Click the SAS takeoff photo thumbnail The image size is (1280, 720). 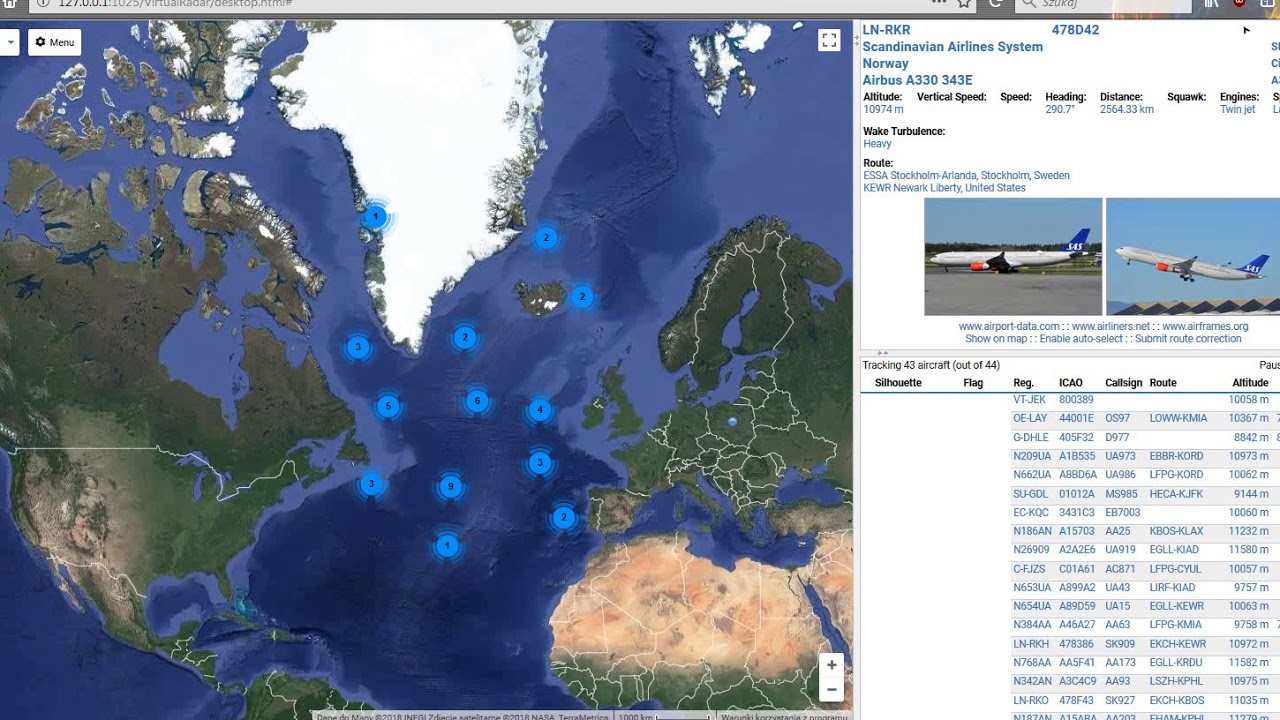click(1193, 257)
